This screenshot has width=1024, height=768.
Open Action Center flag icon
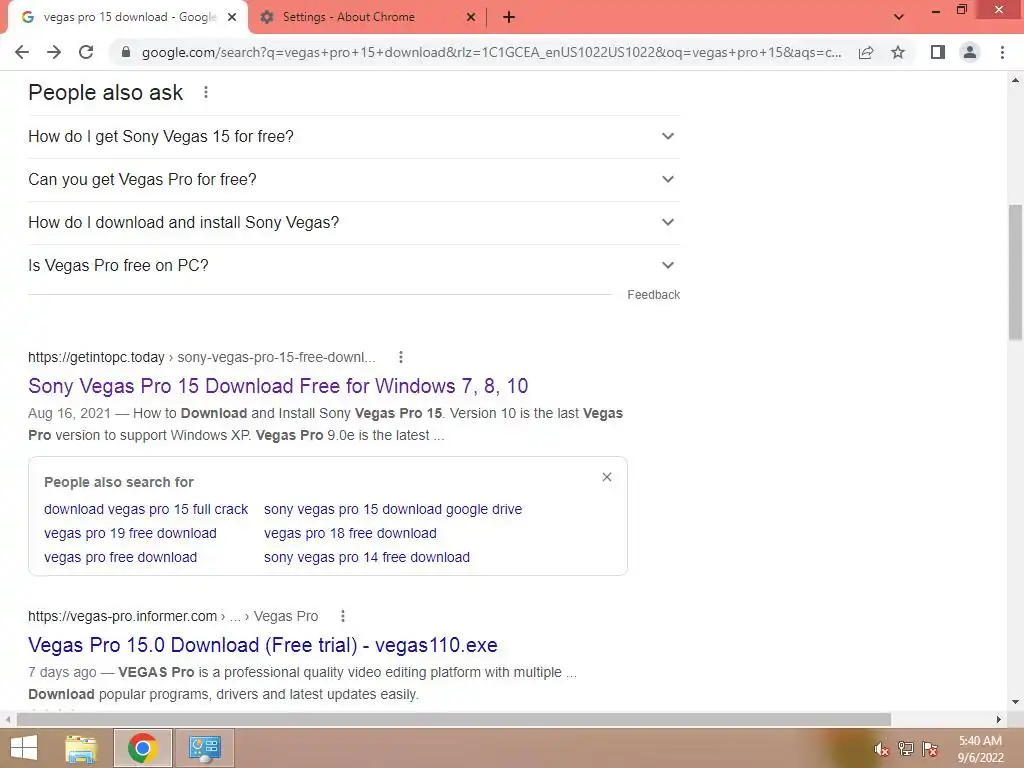click(x=930, y=749)
